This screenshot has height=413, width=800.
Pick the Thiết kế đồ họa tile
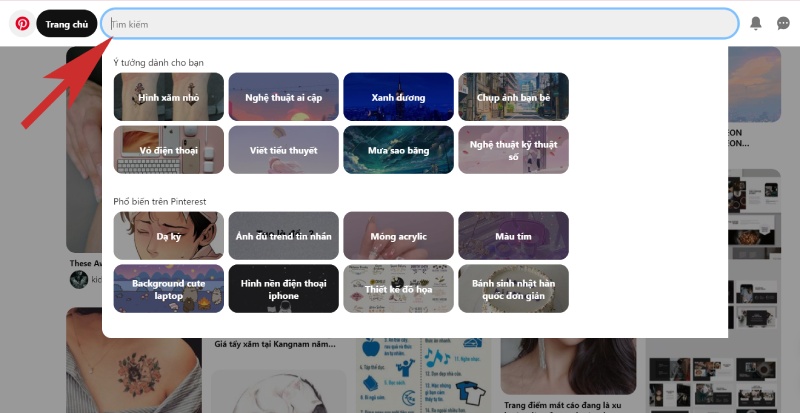tap(398, 289)
